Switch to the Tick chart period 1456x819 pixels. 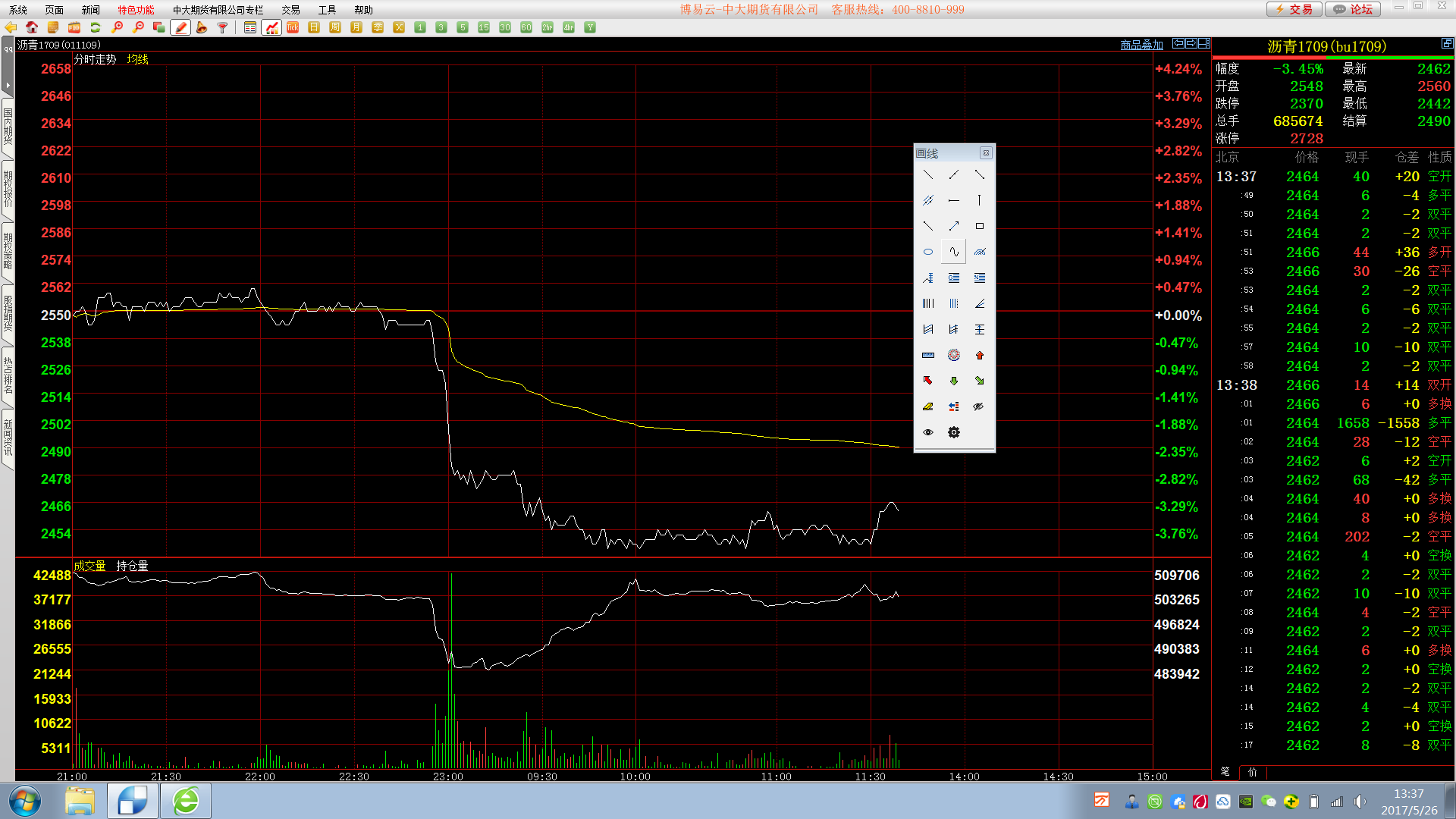click(293, 27)
